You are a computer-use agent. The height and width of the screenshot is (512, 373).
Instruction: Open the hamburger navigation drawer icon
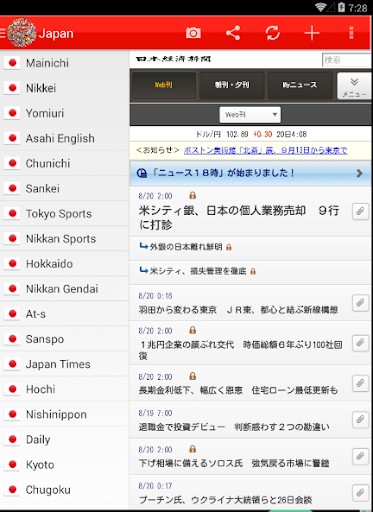(x=2, y=33)
